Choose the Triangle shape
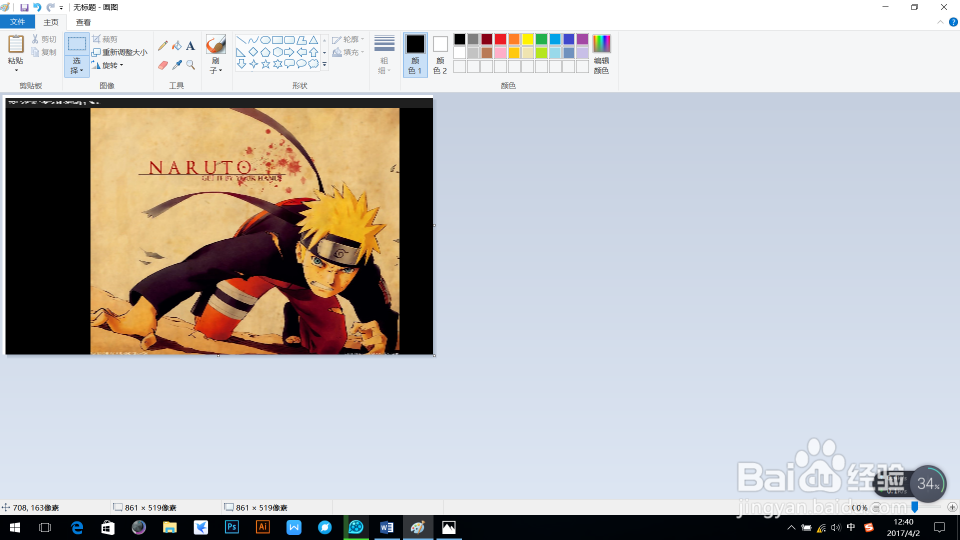Screen dimensions: 960x540 pos(313,40)
